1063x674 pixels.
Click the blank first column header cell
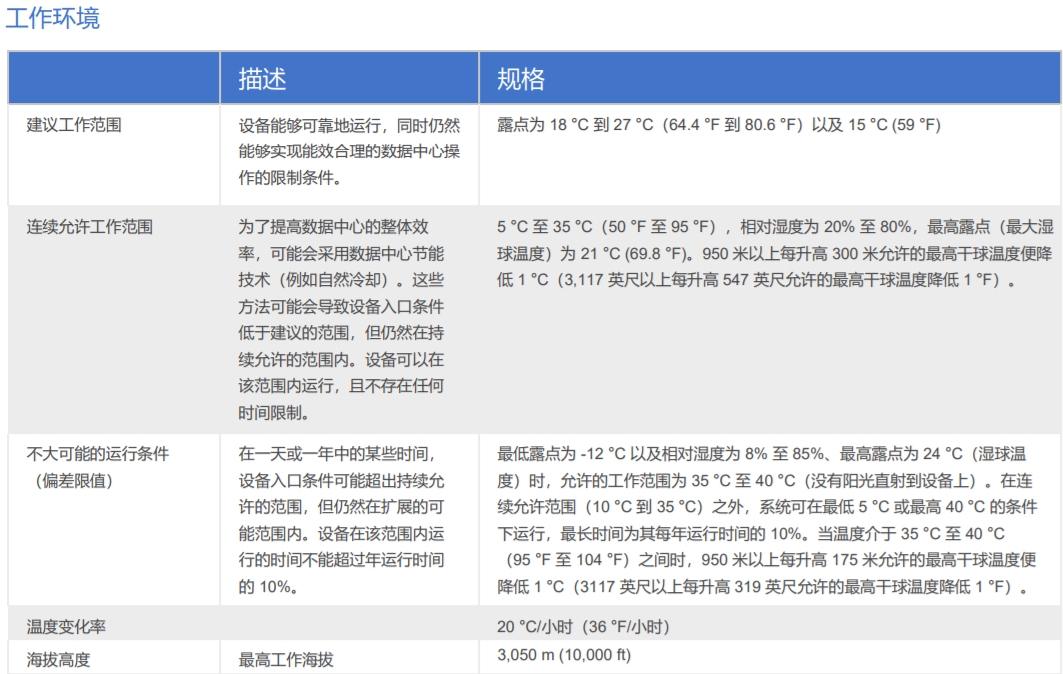[114, 79]
